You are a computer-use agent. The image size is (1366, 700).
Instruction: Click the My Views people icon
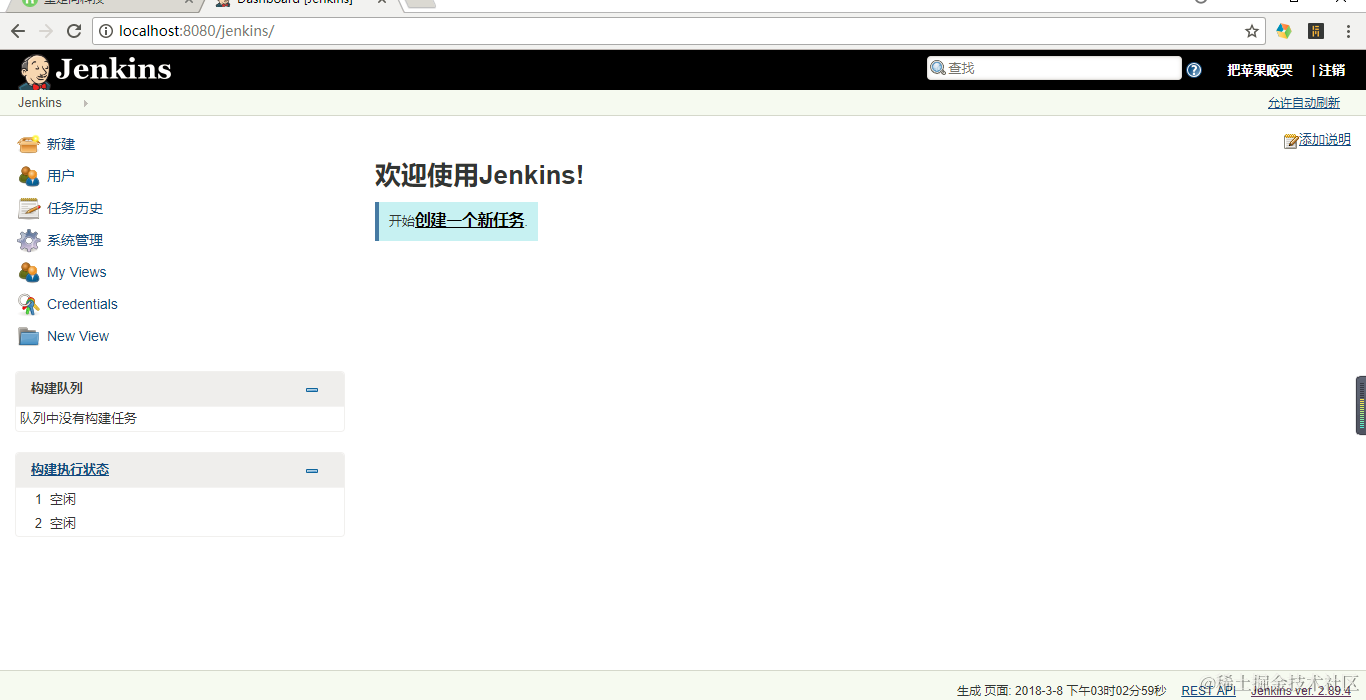(29, 272)
